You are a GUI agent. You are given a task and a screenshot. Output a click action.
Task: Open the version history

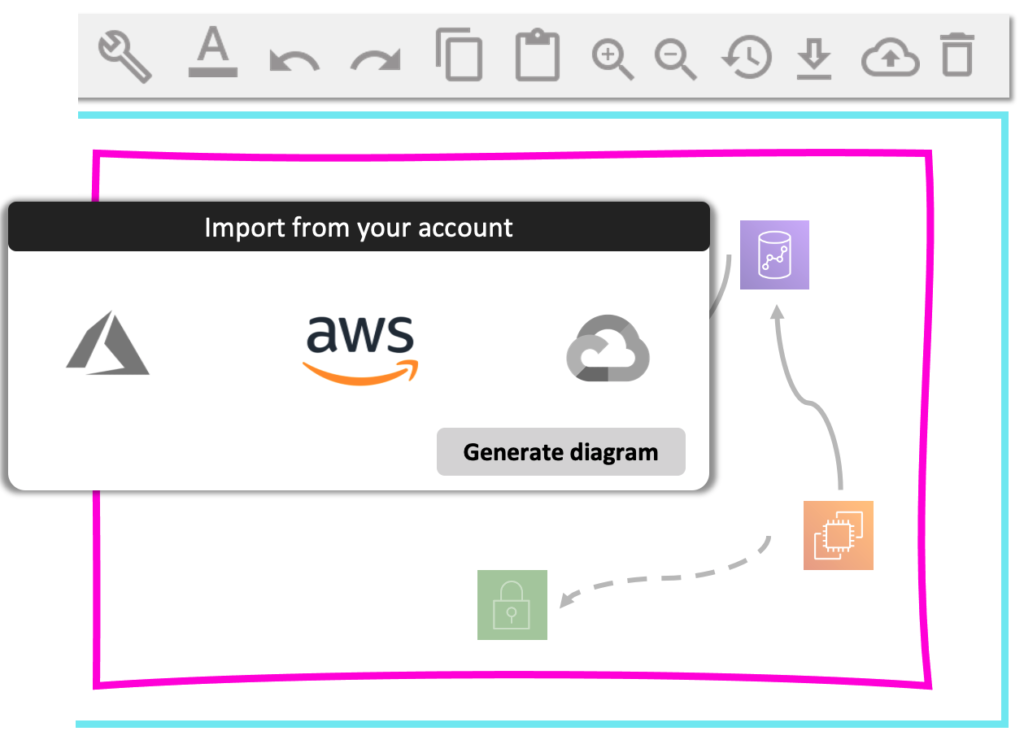746,57
